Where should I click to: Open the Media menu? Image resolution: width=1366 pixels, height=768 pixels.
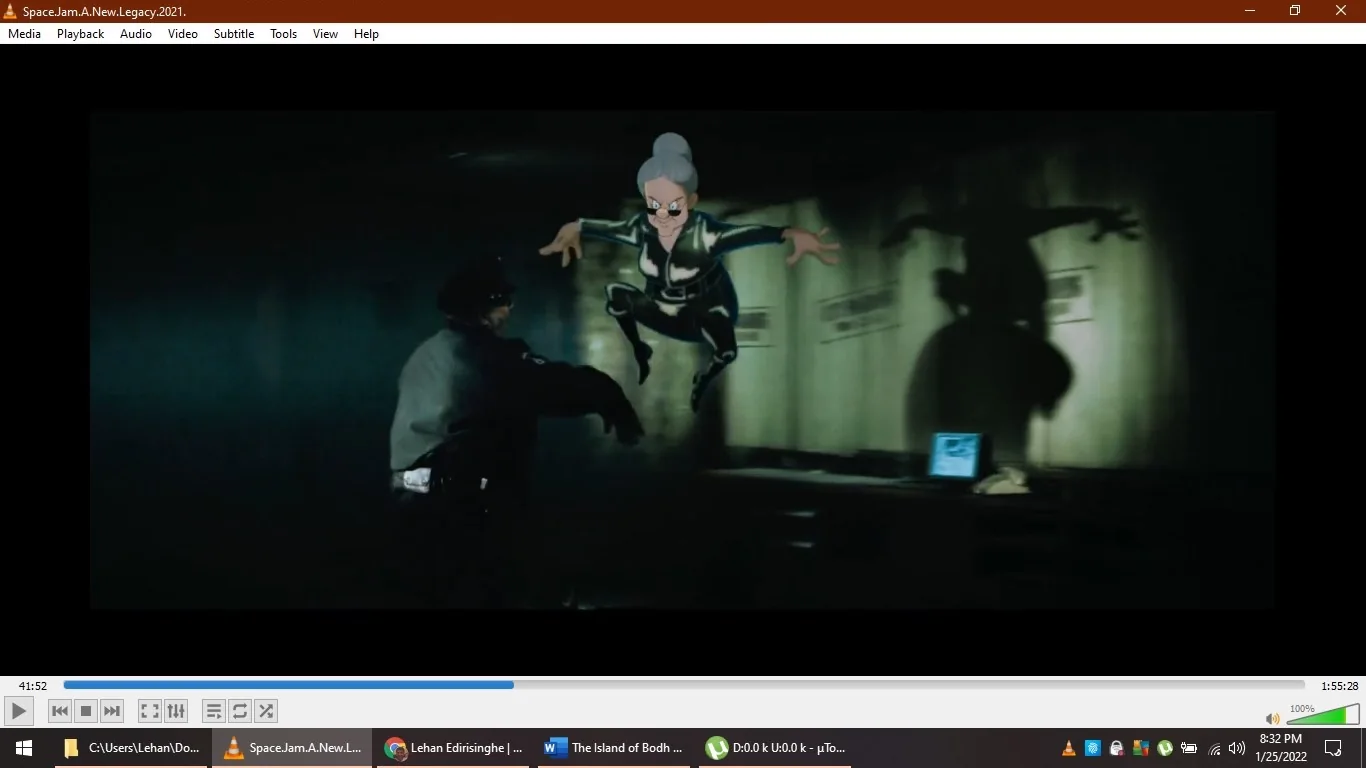pyautogui.click(x=25, y=34)
